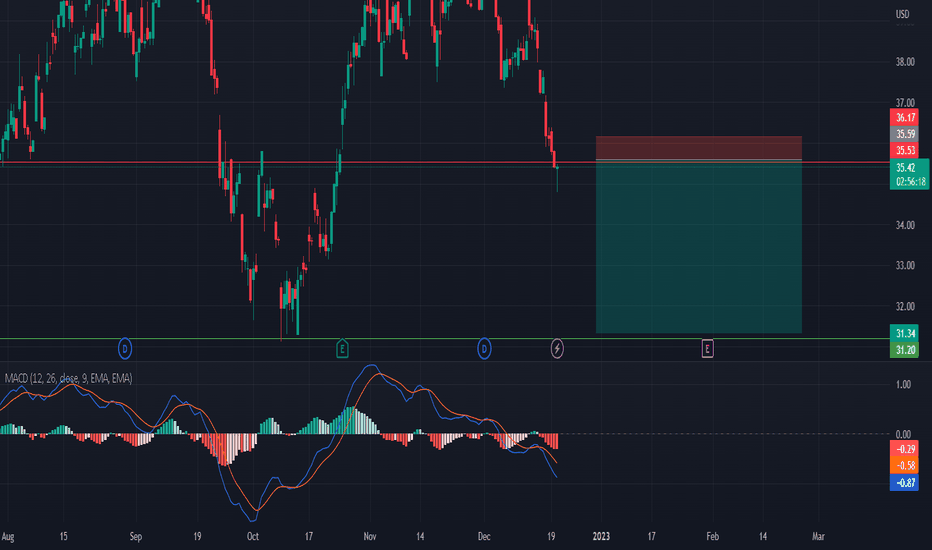The height and width of the screenshot is (550, 932).
Task: Click the 2023 label on the time axis
Action: pyautogui.click(x=601, y=536)
